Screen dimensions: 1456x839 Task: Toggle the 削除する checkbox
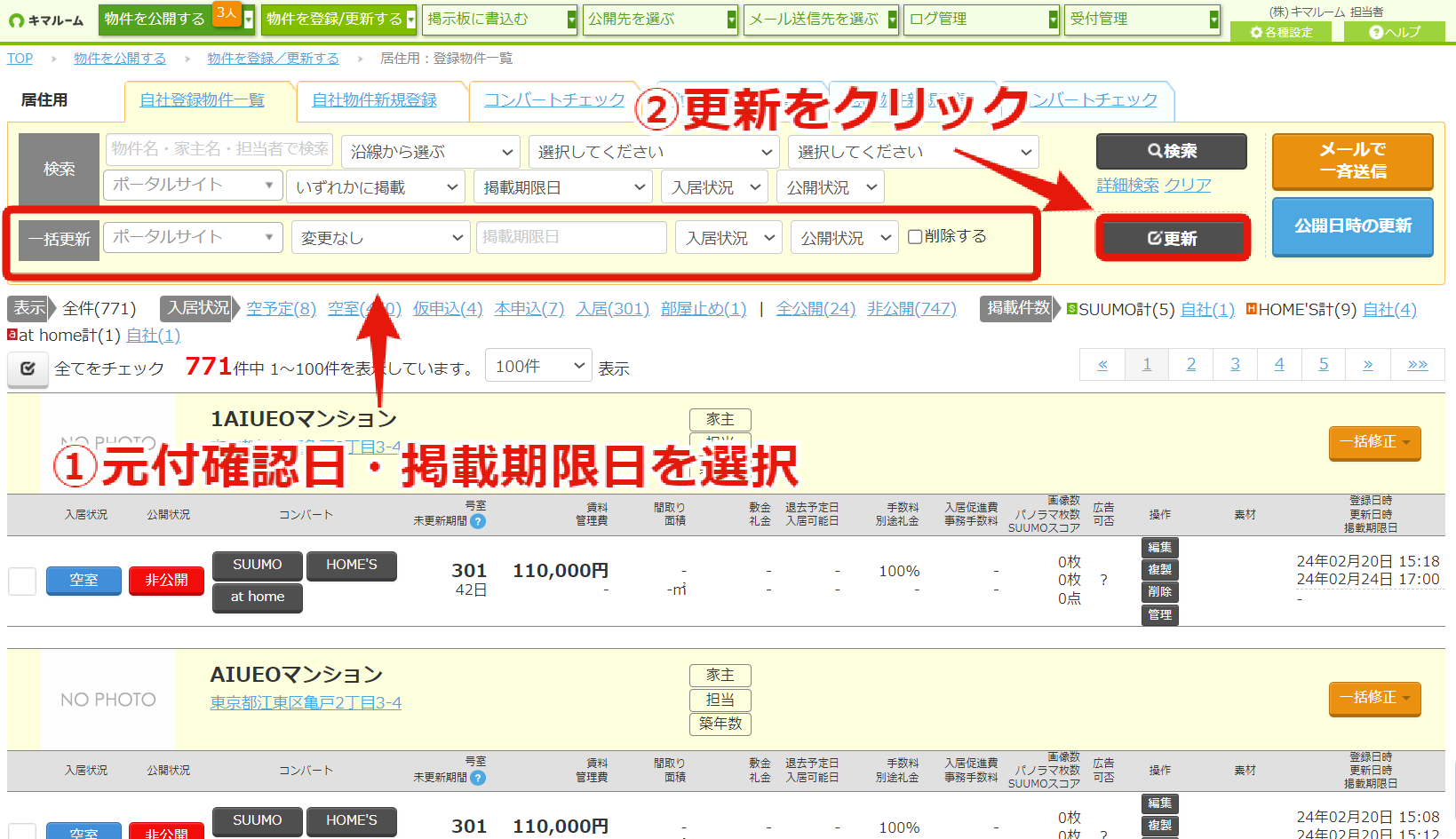coord(914,237)
